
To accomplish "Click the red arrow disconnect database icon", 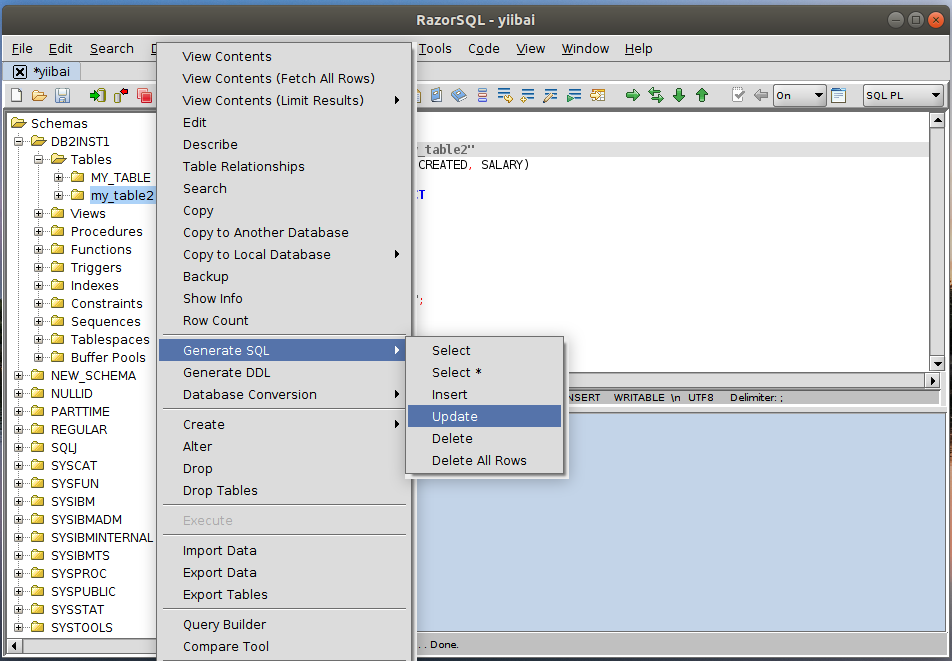I will [x=121, y=95].
